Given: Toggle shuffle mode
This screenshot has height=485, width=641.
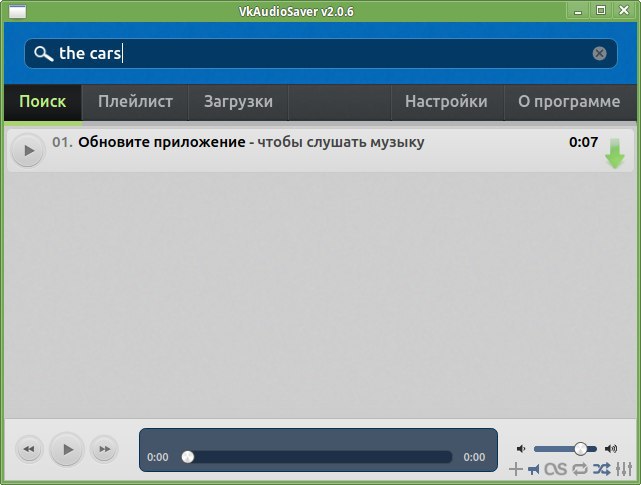Looking at the screenshot, I should click(602, 469).
